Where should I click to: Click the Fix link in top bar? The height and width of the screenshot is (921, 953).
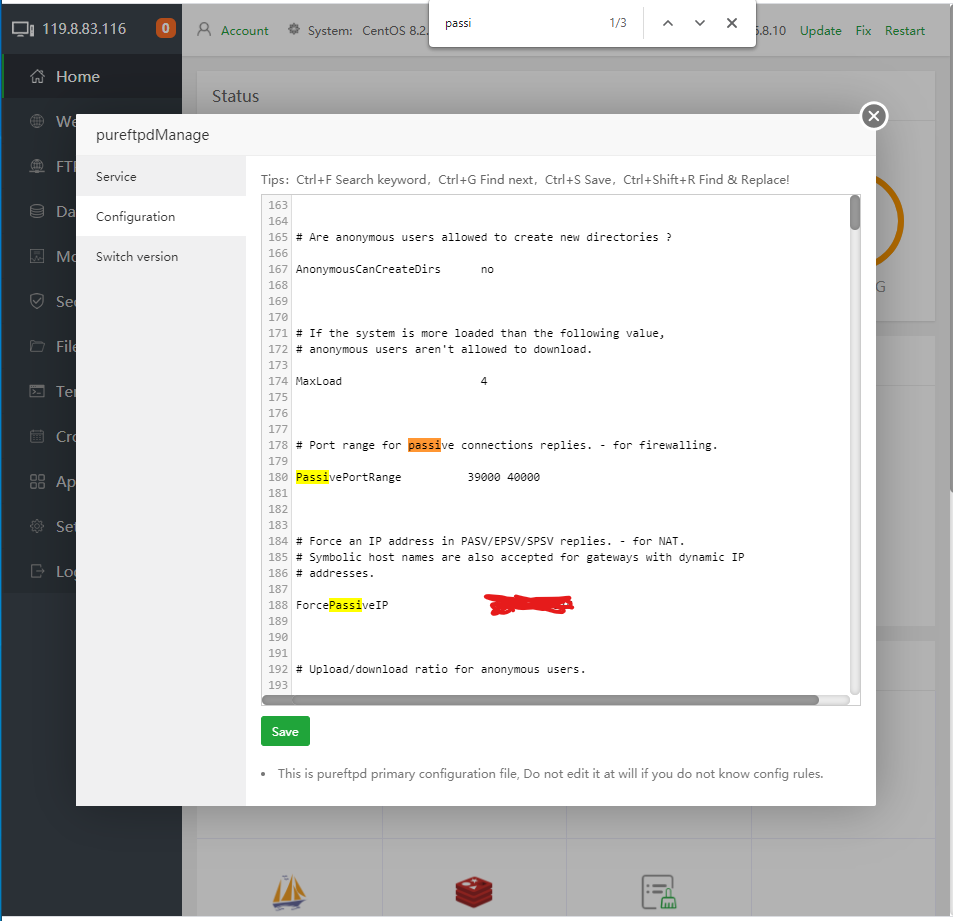point(863,30)
